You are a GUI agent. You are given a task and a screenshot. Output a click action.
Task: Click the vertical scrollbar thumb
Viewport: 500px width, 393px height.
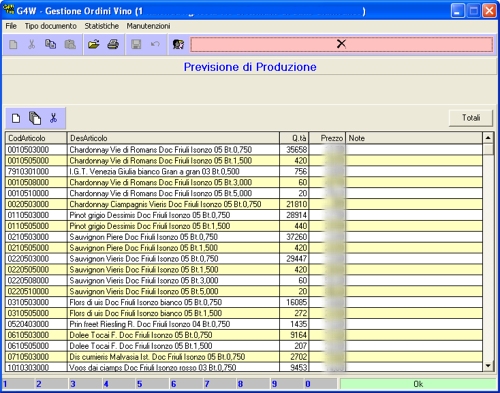tap(488, 149)
